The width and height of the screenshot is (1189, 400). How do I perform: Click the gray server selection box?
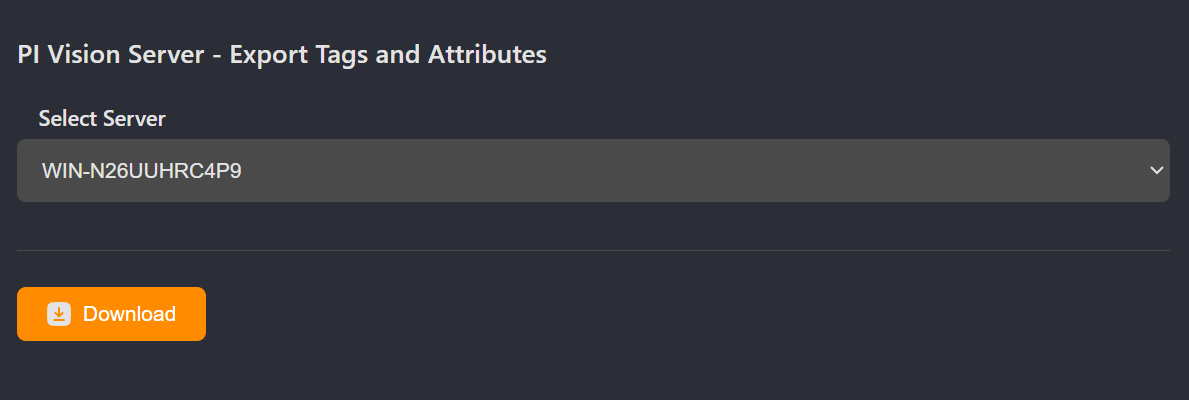click(x=592, y=171)
